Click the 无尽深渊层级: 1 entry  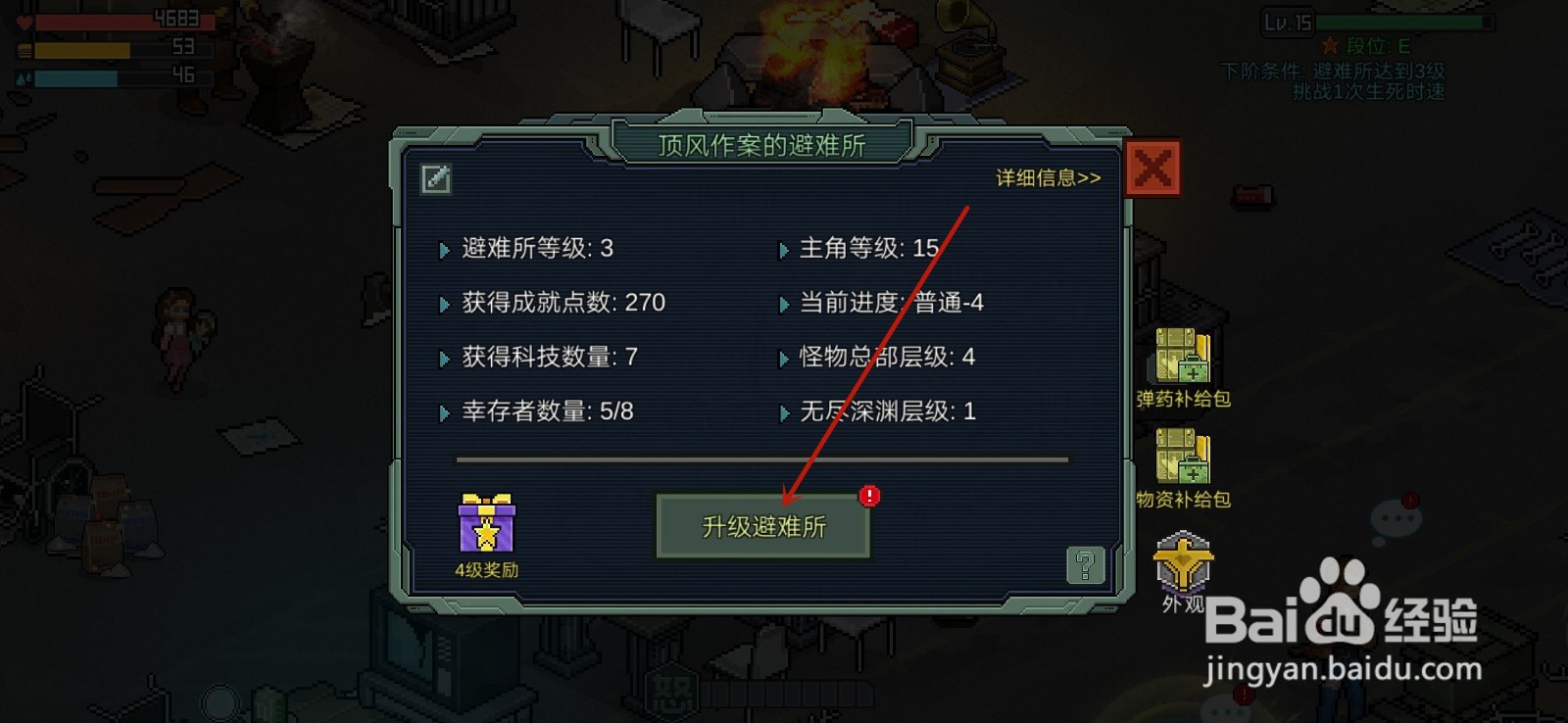(887, 411)
